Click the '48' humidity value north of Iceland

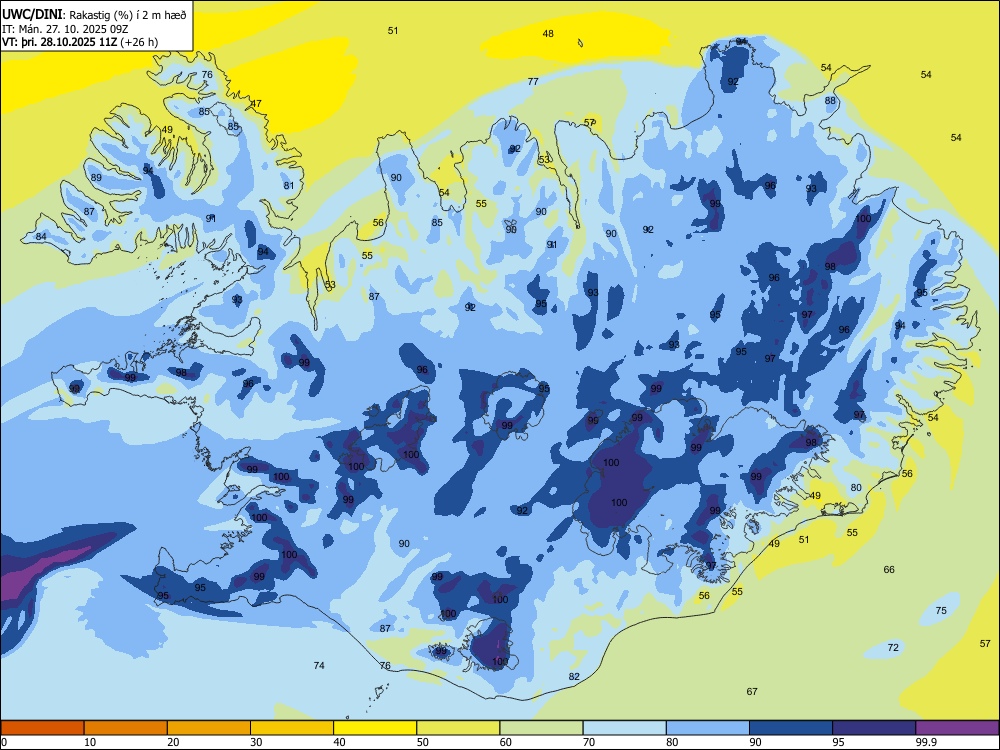click(548, 34)
